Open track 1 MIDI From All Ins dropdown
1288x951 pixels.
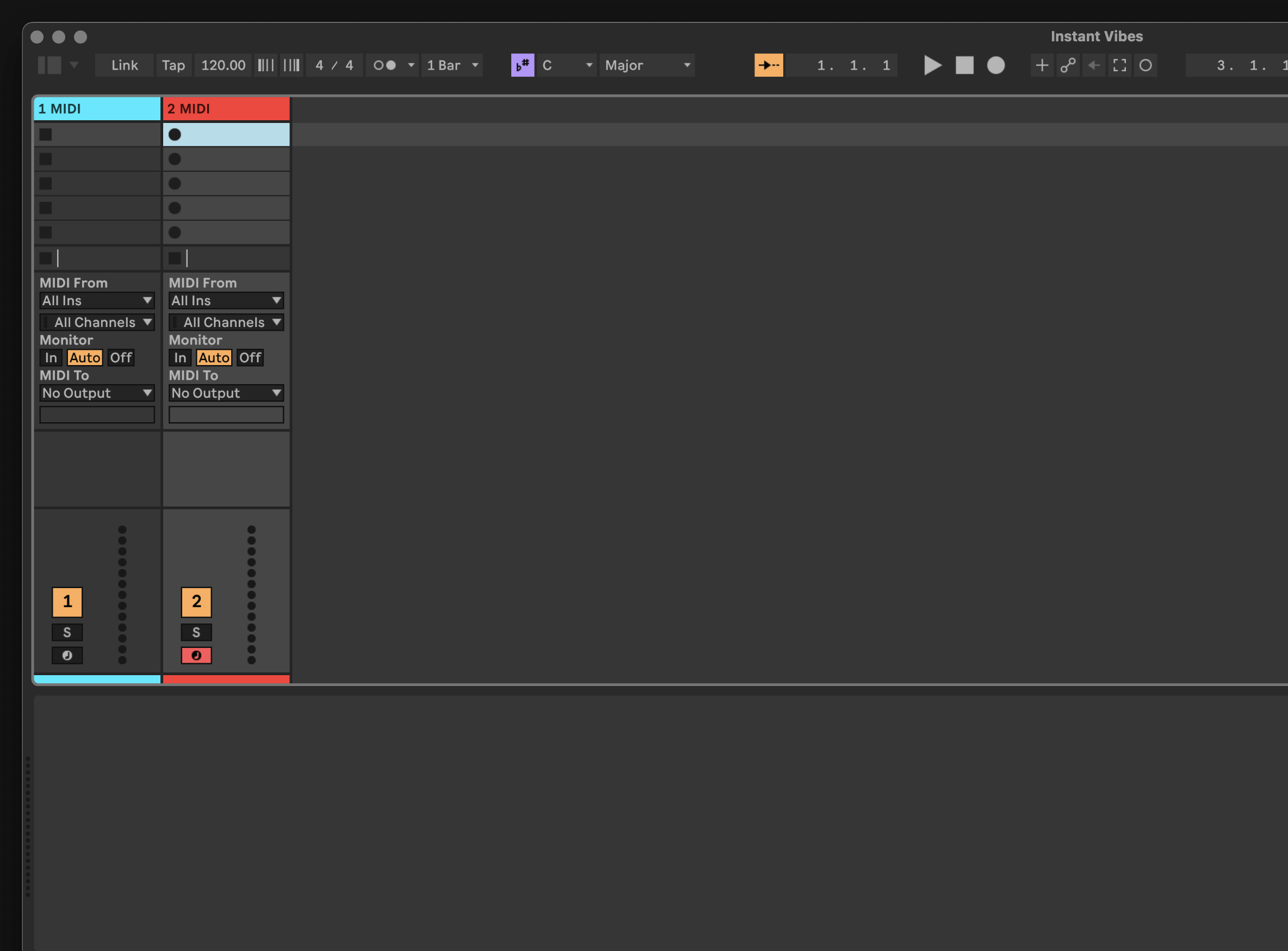click(97, 300)
